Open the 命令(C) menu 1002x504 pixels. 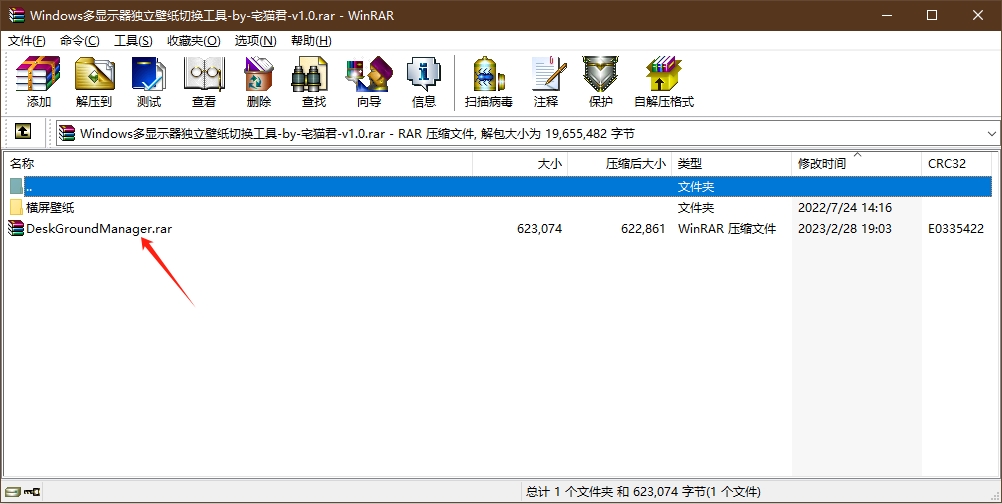80,40
